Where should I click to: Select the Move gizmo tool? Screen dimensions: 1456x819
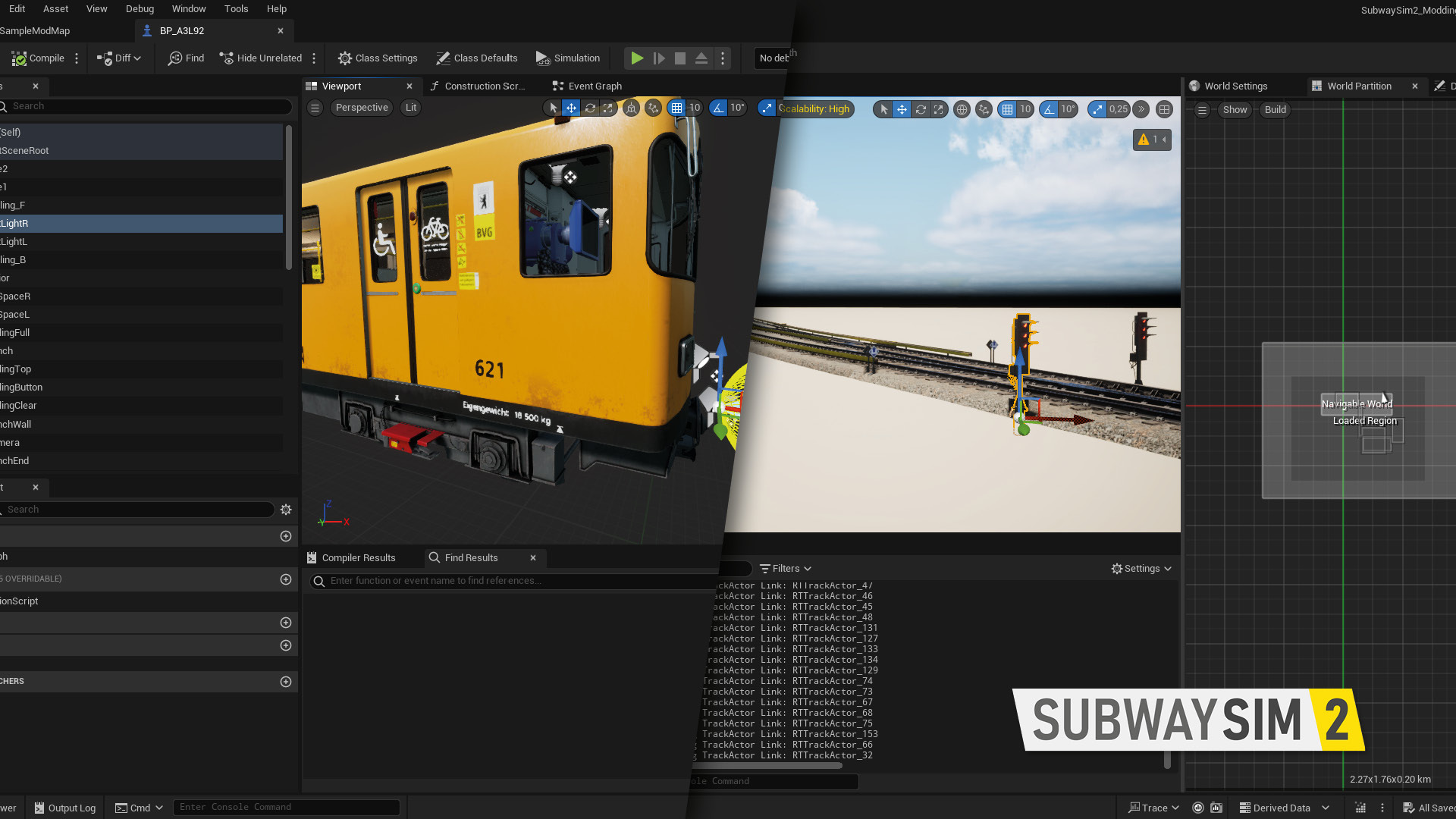[571, 108]
